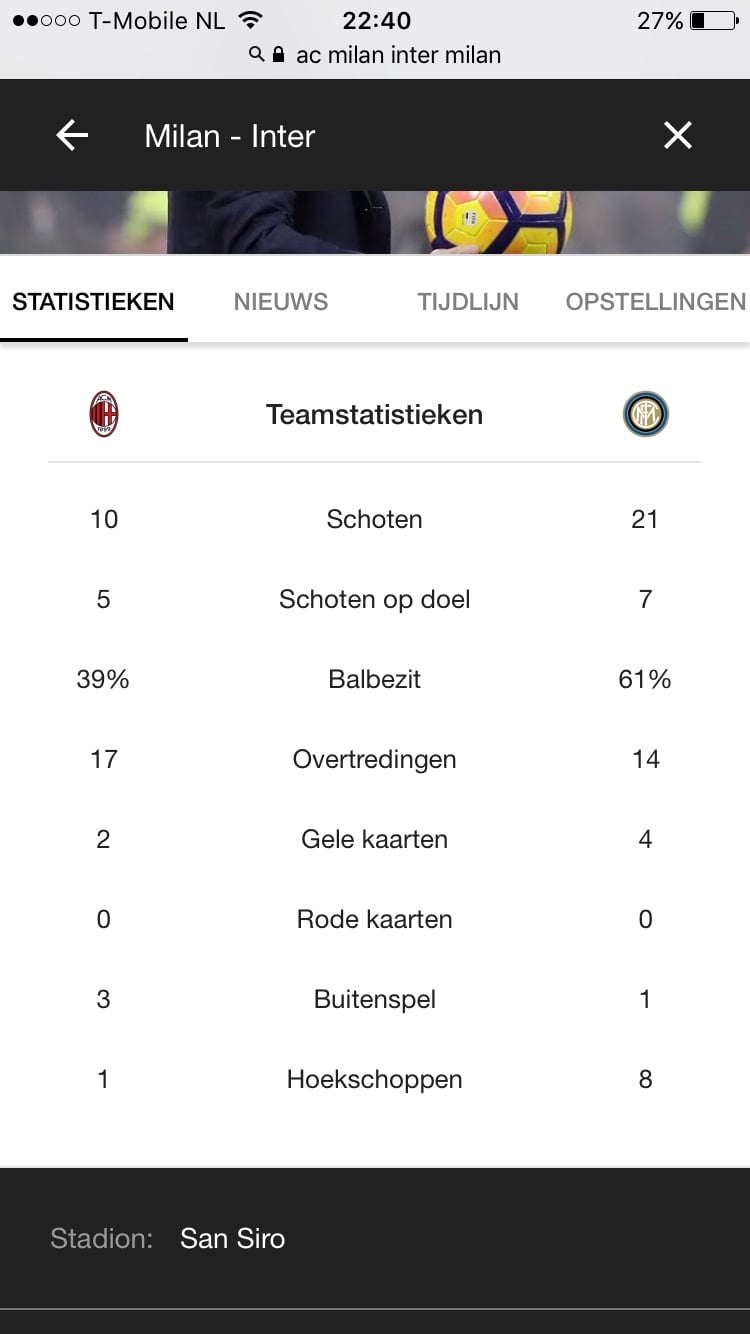Tap the Milan - Inter title

pos(230,136)
